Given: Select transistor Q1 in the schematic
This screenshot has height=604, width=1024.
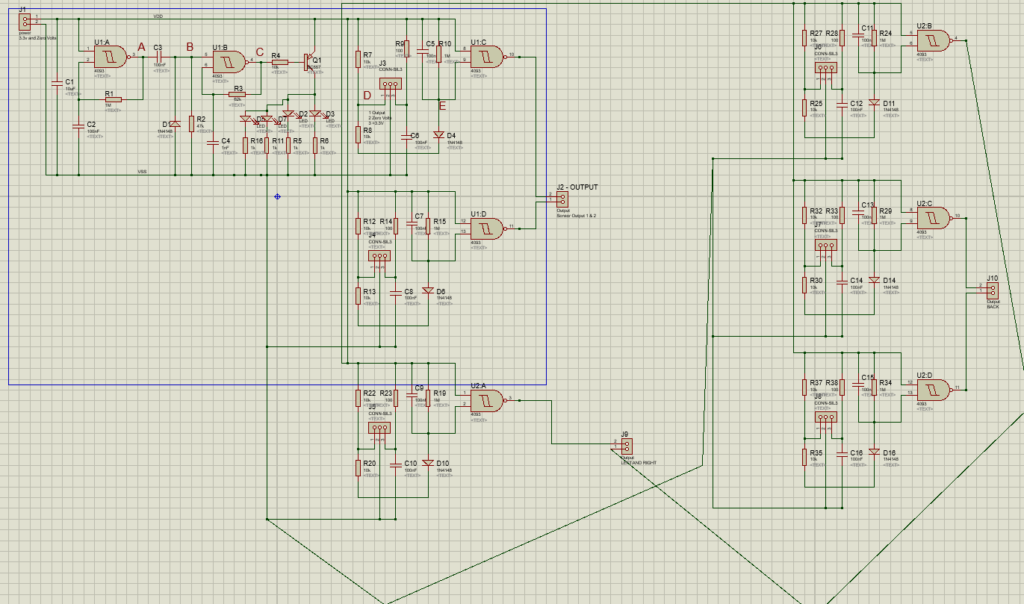Looking at the screenshot, I should pyautogui.click(x=310, y=62).
